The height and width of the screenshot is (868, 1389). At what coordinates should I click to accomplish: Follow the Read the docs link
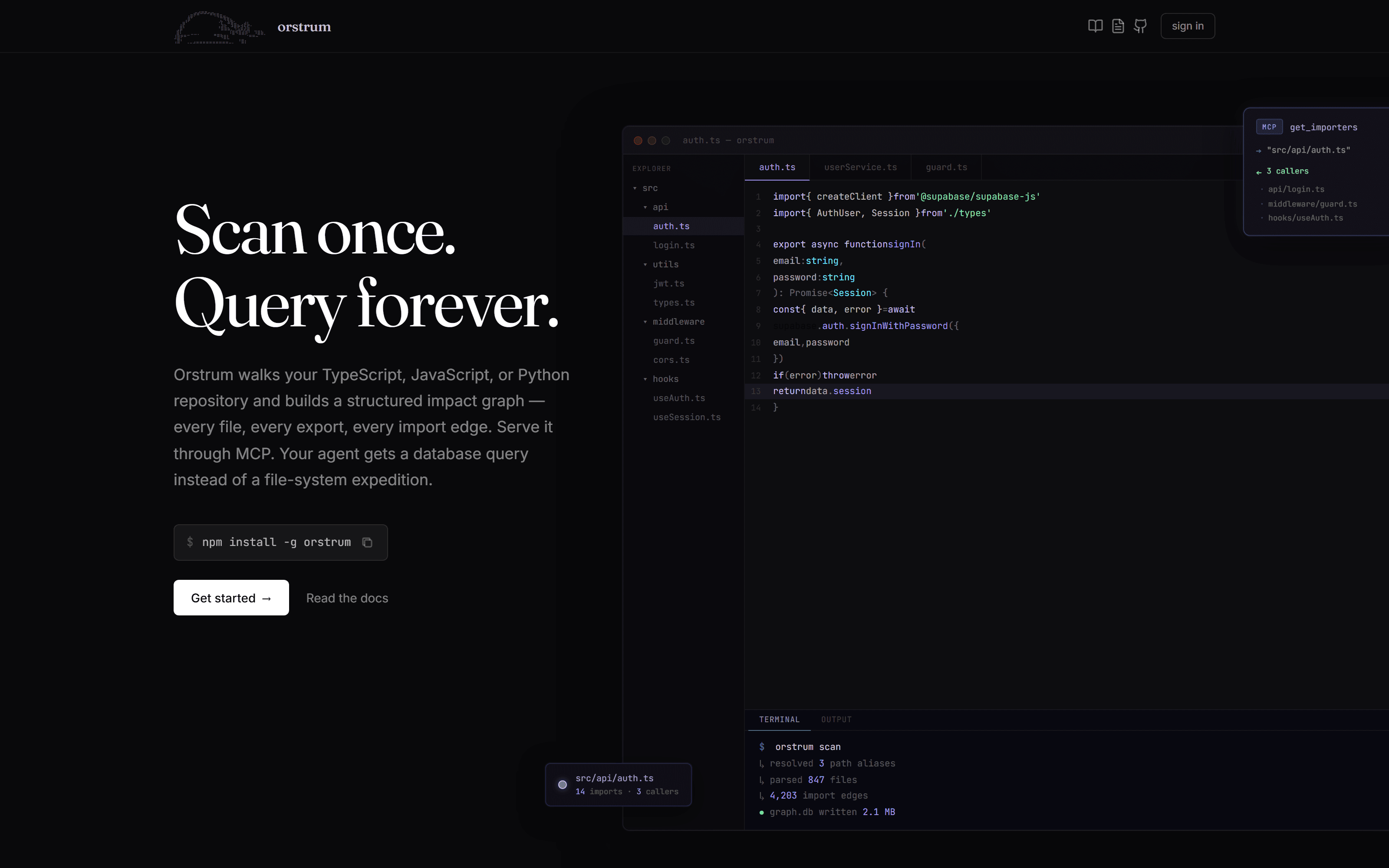click(x=347, y=598)
